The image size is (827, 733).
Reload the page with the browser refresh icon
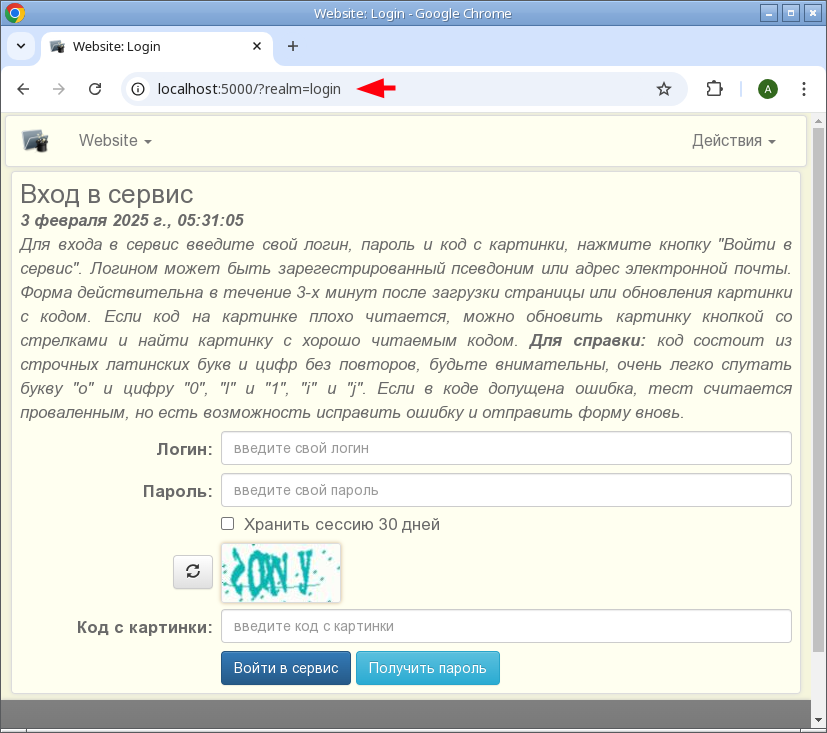click(x=95, y=89)
